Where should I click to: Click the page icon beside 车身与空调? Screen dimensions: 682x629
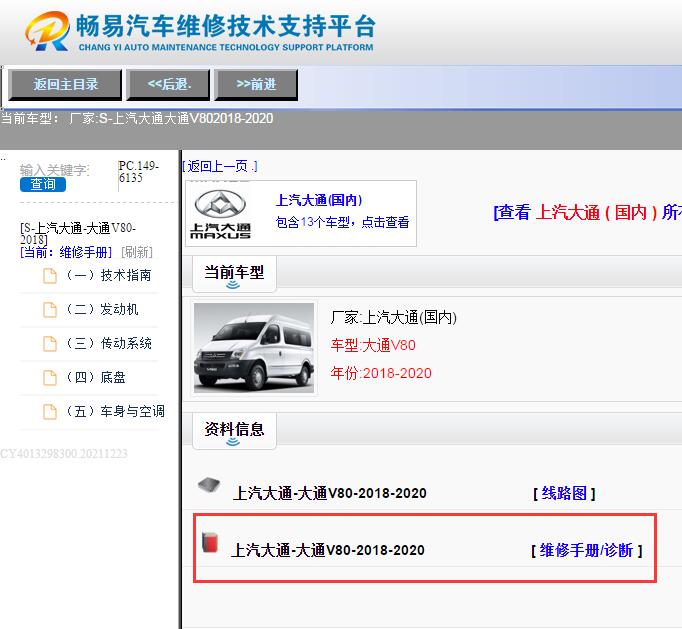50,412
